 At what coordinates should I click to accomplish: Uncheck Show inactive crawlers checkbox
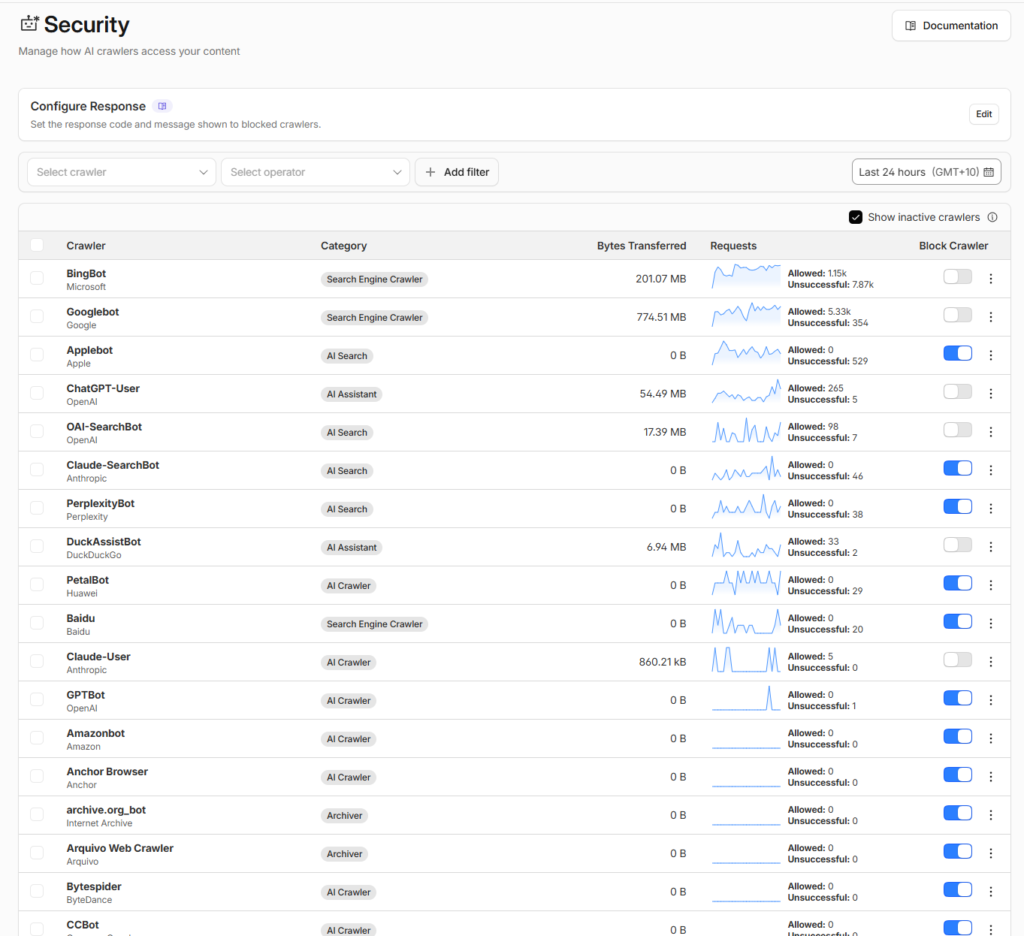[x=856, y=218]
